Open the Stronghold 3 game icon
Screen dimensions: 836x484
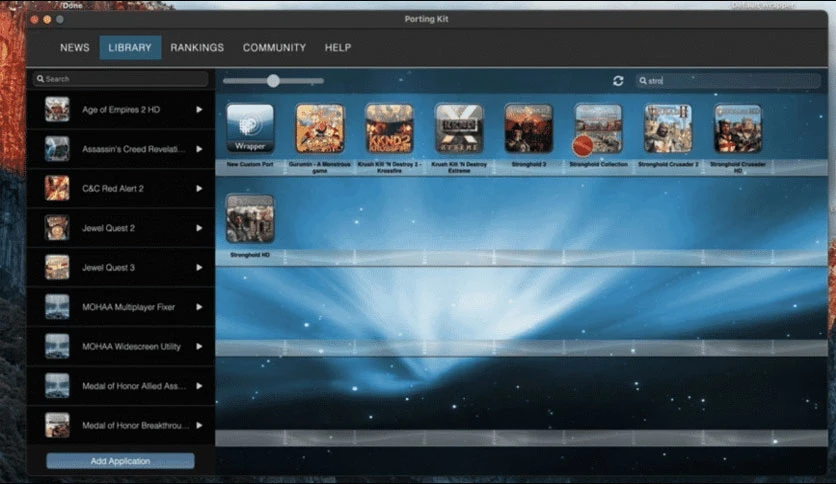tap(528, 128)
